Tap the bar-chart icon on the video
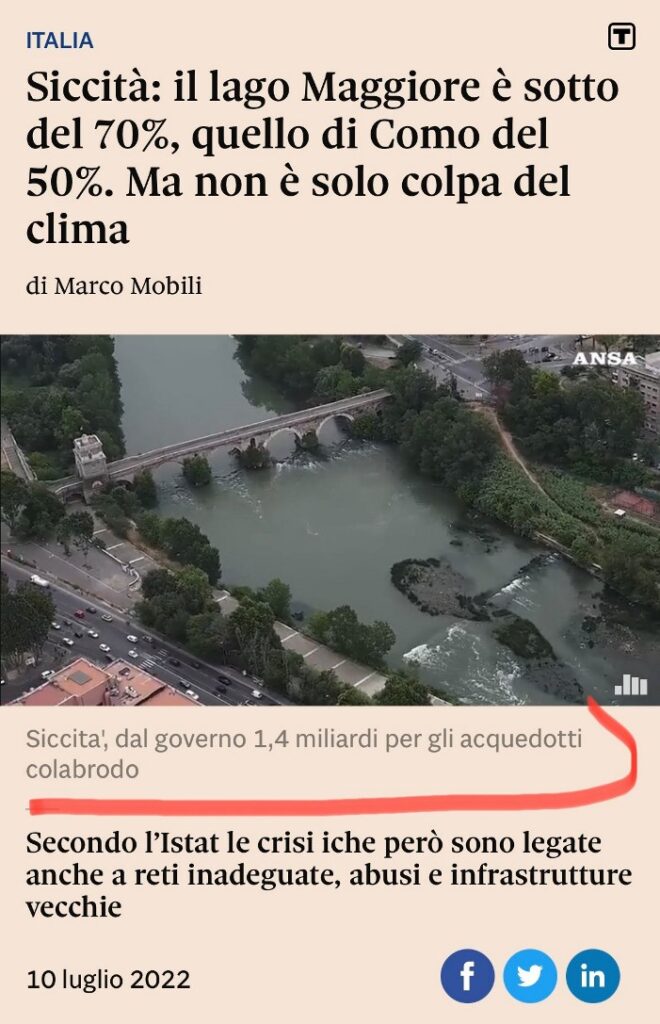Image resolution: width=660 pixels, height=1024 pixels. point(631,684)
